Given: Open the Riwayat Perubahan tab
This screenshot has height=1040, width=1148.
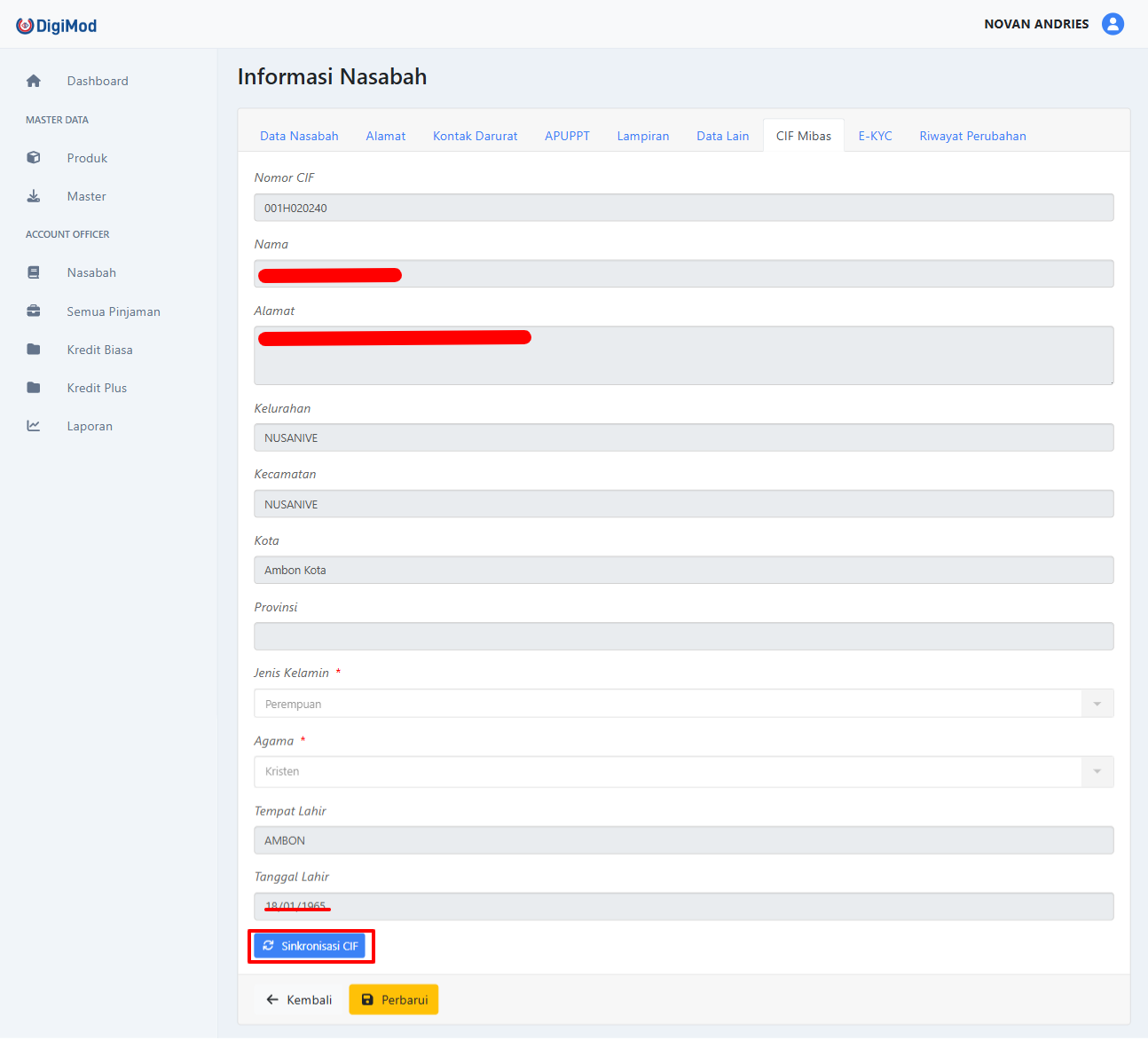Looking at the screenshot, I should pos(972,135).
